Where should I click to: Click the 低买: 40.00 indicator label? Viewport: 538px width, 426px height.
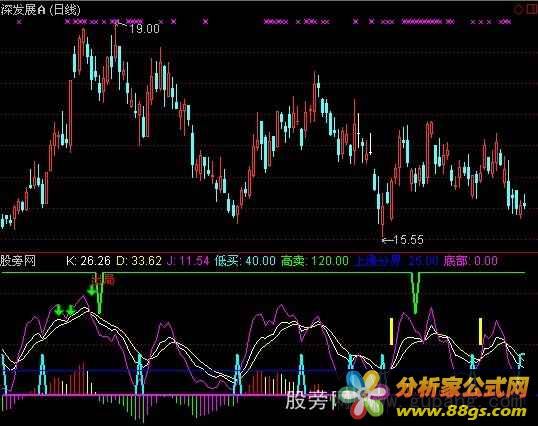pos(245,261)
